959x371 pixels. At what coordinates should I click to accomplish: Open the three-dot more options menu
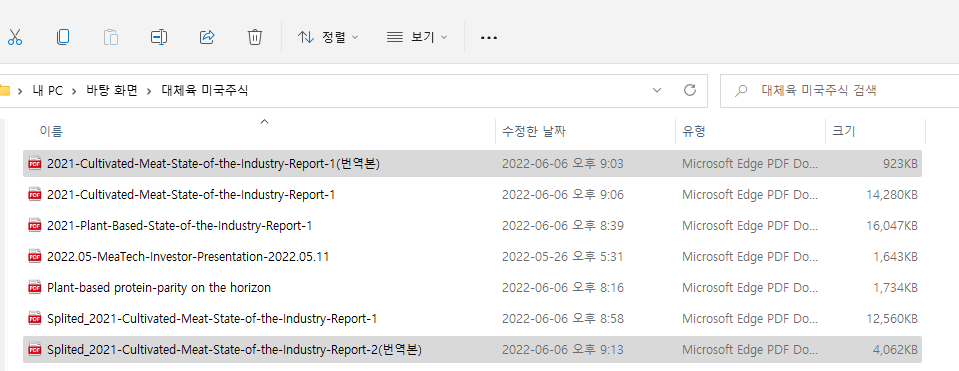coord(489,38)
